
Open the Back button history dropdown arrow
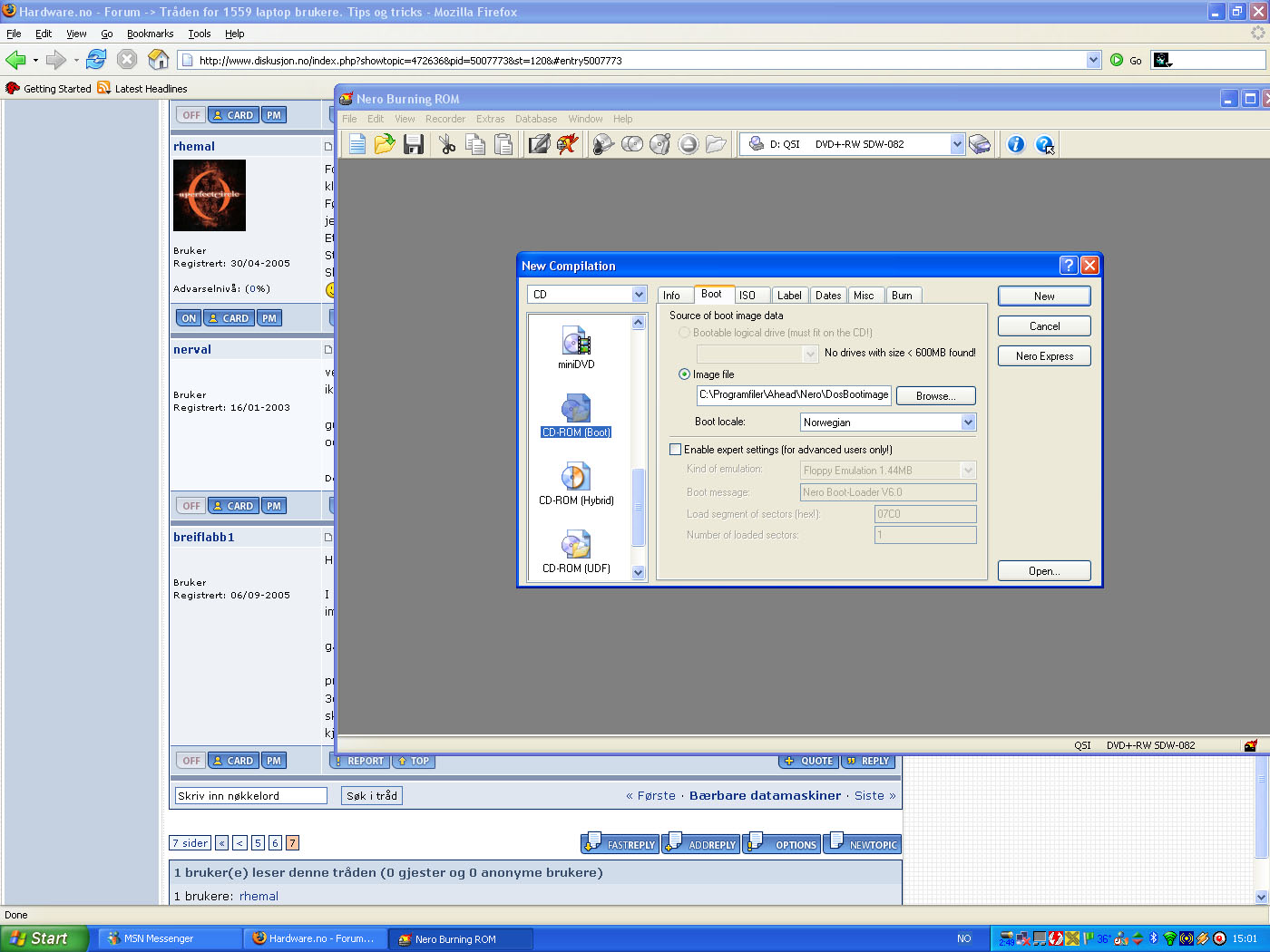coord(35,60)
